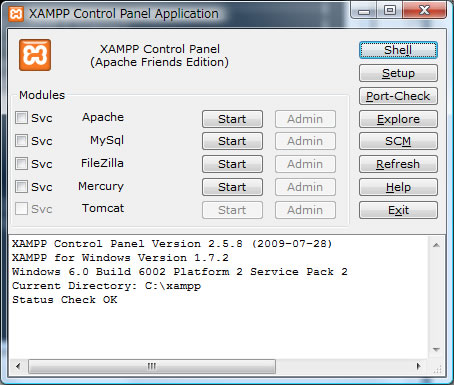Click 'Current Directory: C:\xampp' log line
Viewport: 454px width, 385px height.
[x=107, y=286]
